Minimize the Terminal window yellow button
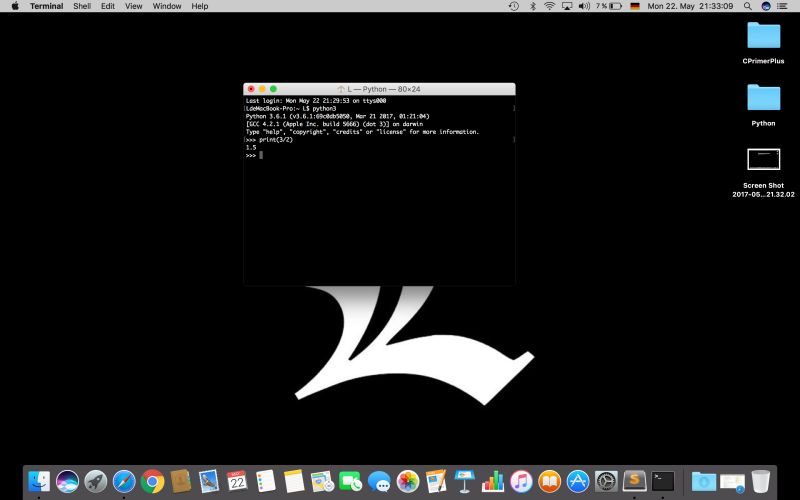Screen dimensions: 800x500 (x=262, y=89)
